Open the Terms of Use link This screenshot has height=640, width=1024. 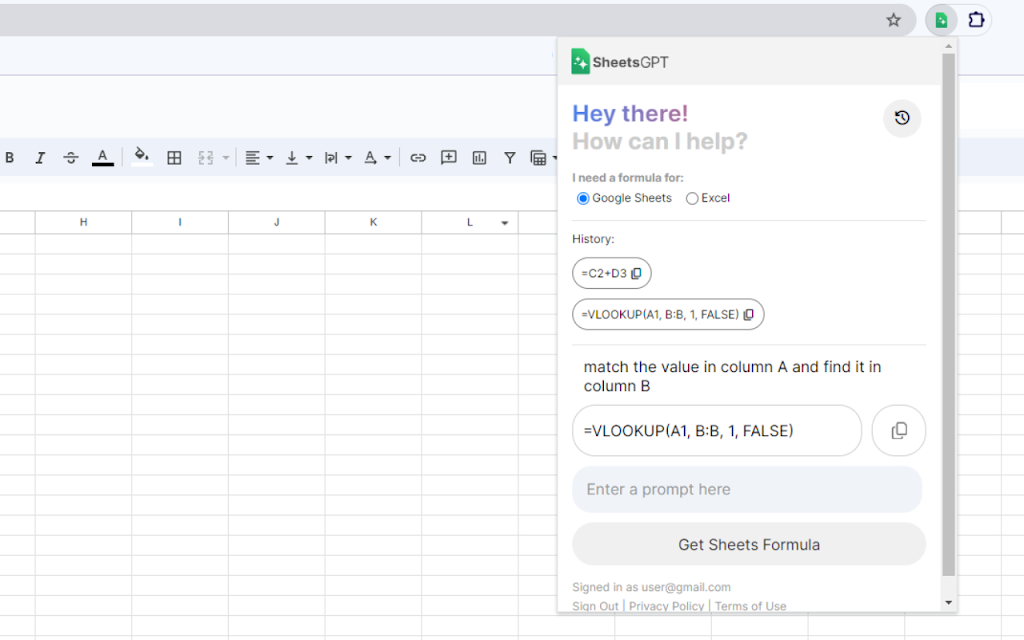coord(750,606)
